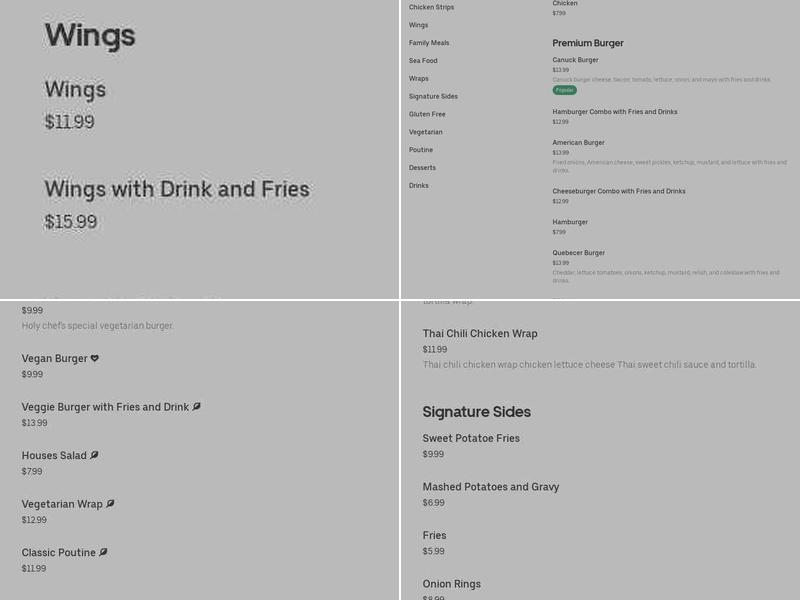Image resolution: width=800 pixels, height=600 pixels.
Task: Select Family Meals in the category list
Action: [429, 43]
